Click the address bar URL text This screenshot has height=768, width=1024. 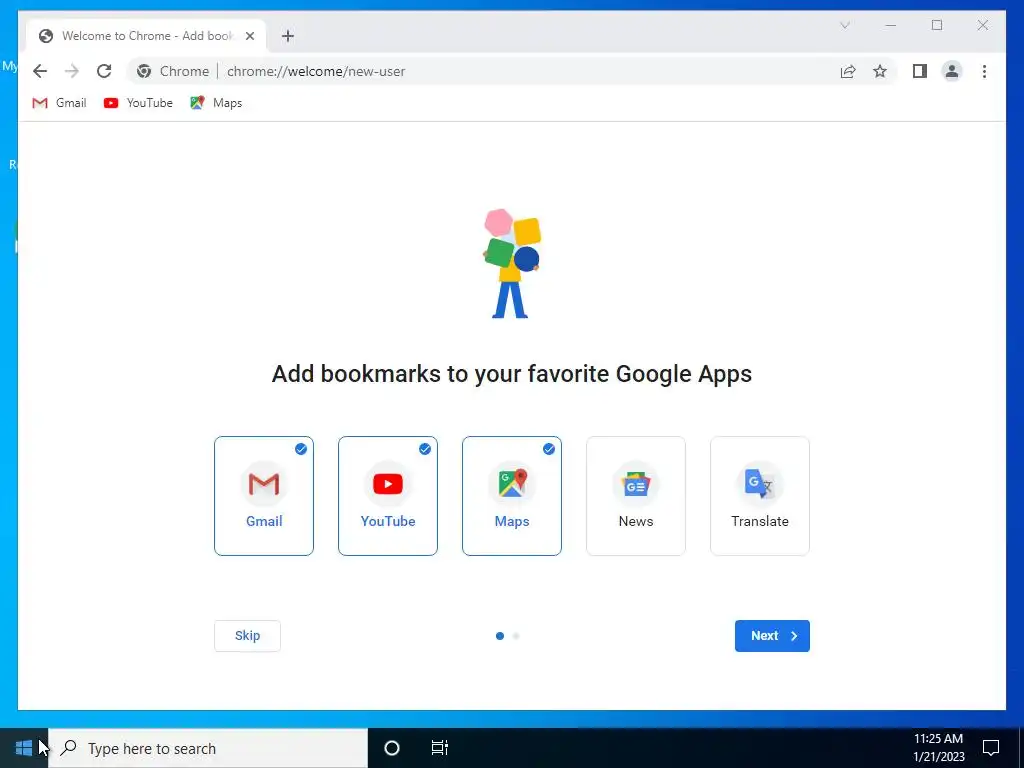point(316,71)
